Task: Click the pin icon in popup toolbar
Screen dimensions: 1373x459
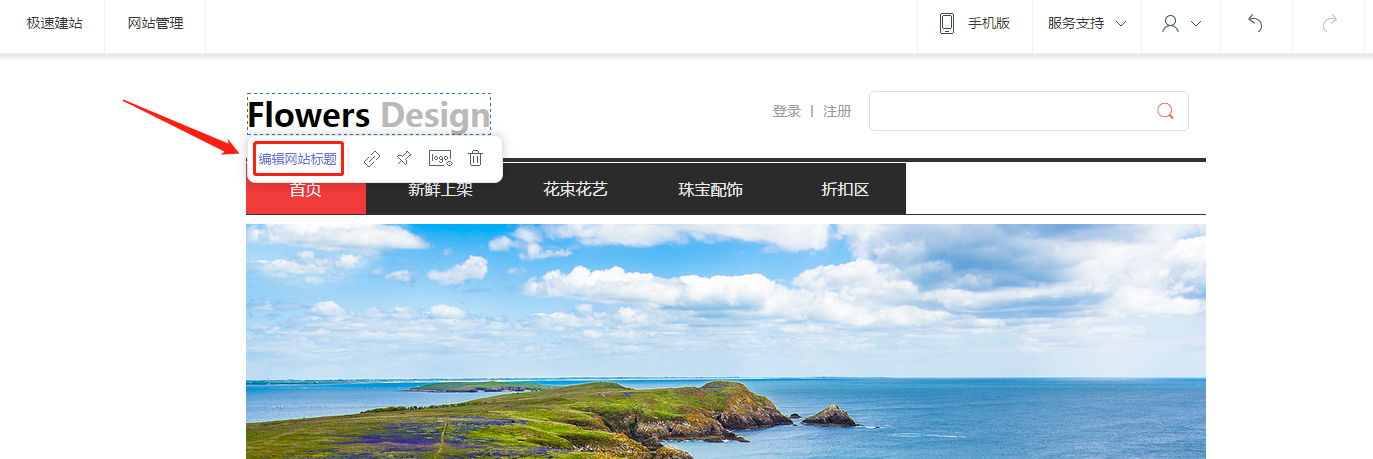Action: [x=404, y=158]
